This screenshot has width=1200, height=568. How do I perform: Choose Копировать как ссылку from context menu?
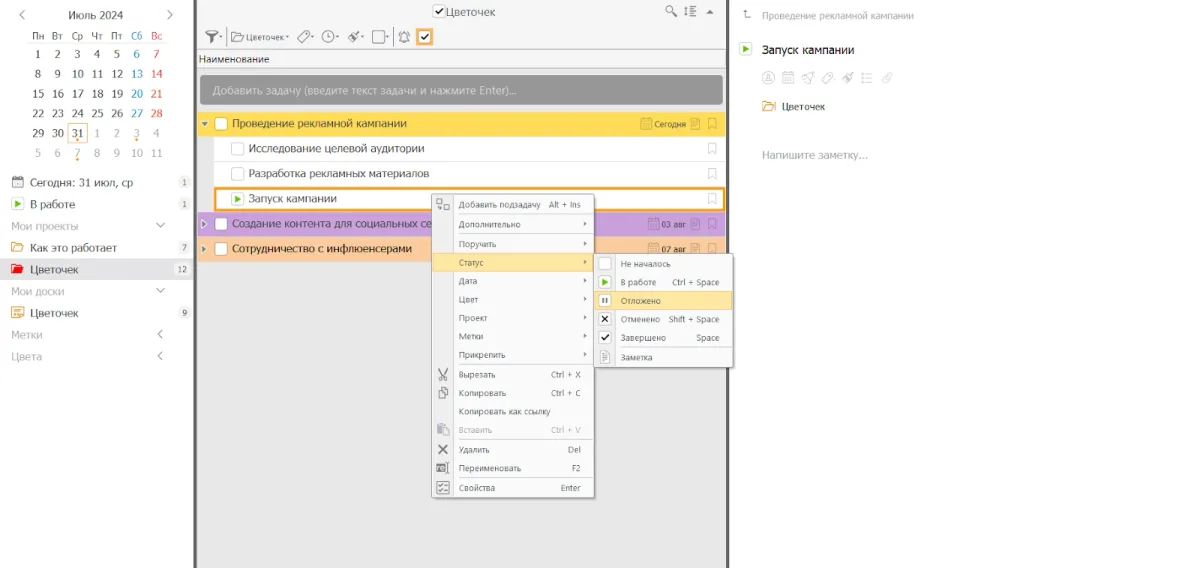tap(504, 411)
